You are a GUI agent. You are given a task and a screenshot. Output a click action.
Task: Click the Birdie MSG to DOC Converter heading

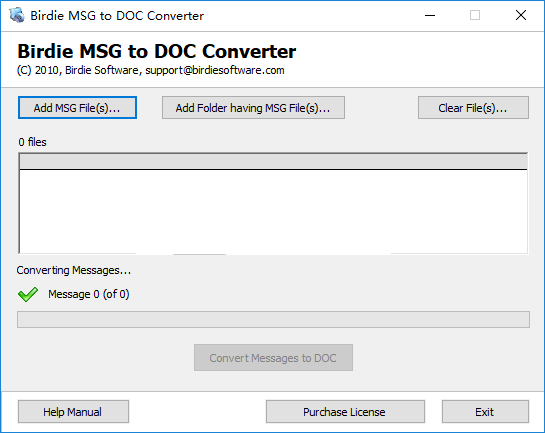click(x=157, y=51)
